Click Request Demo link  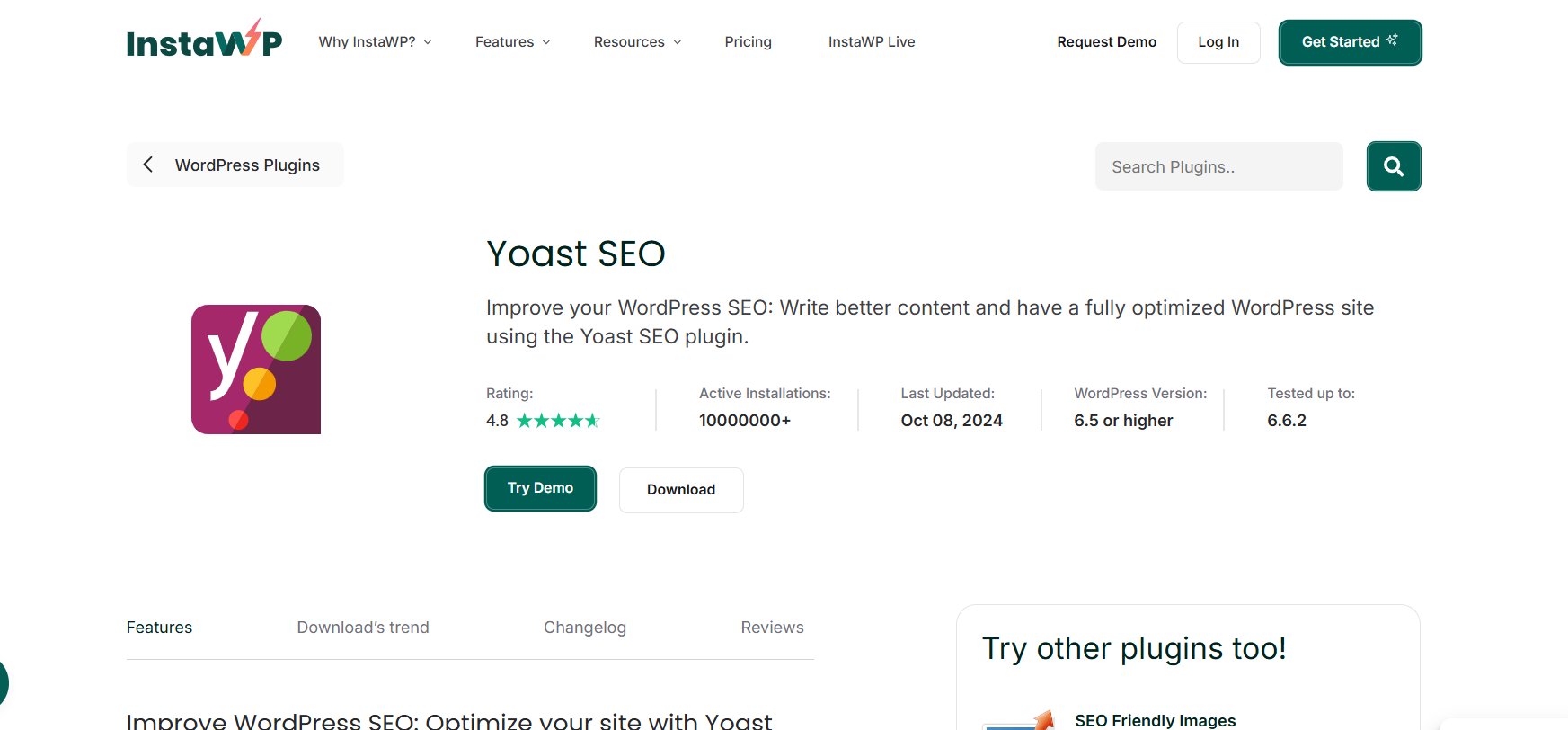[x=1106, y=42]
